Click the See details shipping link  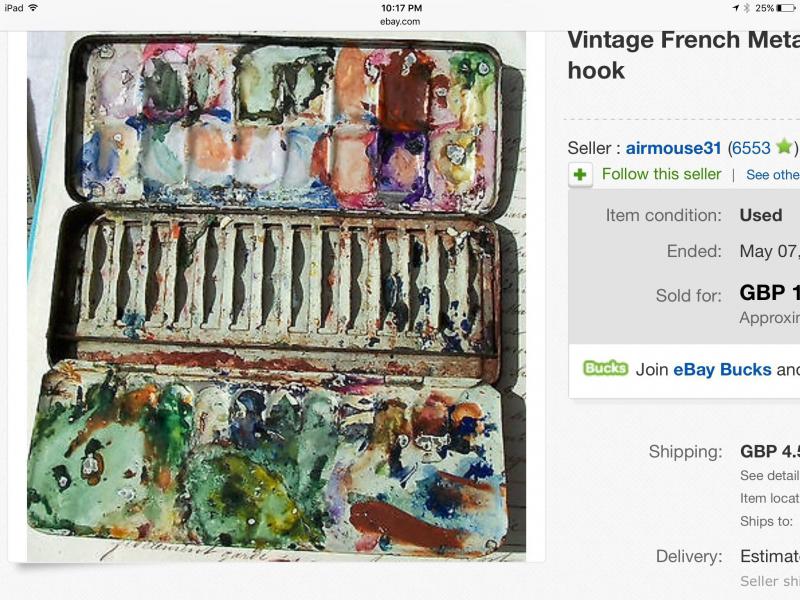point(770,476)
